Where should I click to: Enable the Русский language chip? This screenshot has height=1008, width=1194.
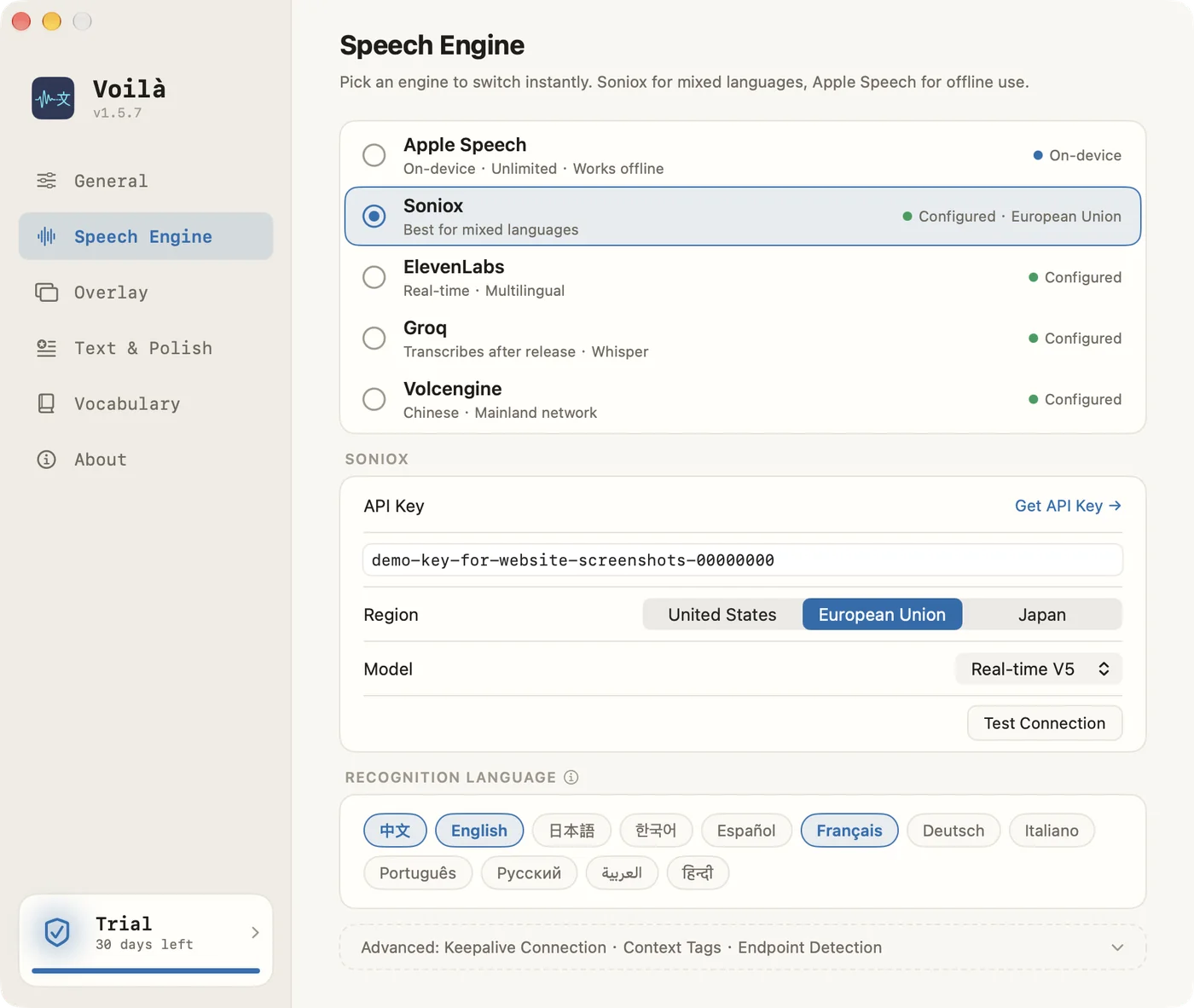tap(529, 873)
